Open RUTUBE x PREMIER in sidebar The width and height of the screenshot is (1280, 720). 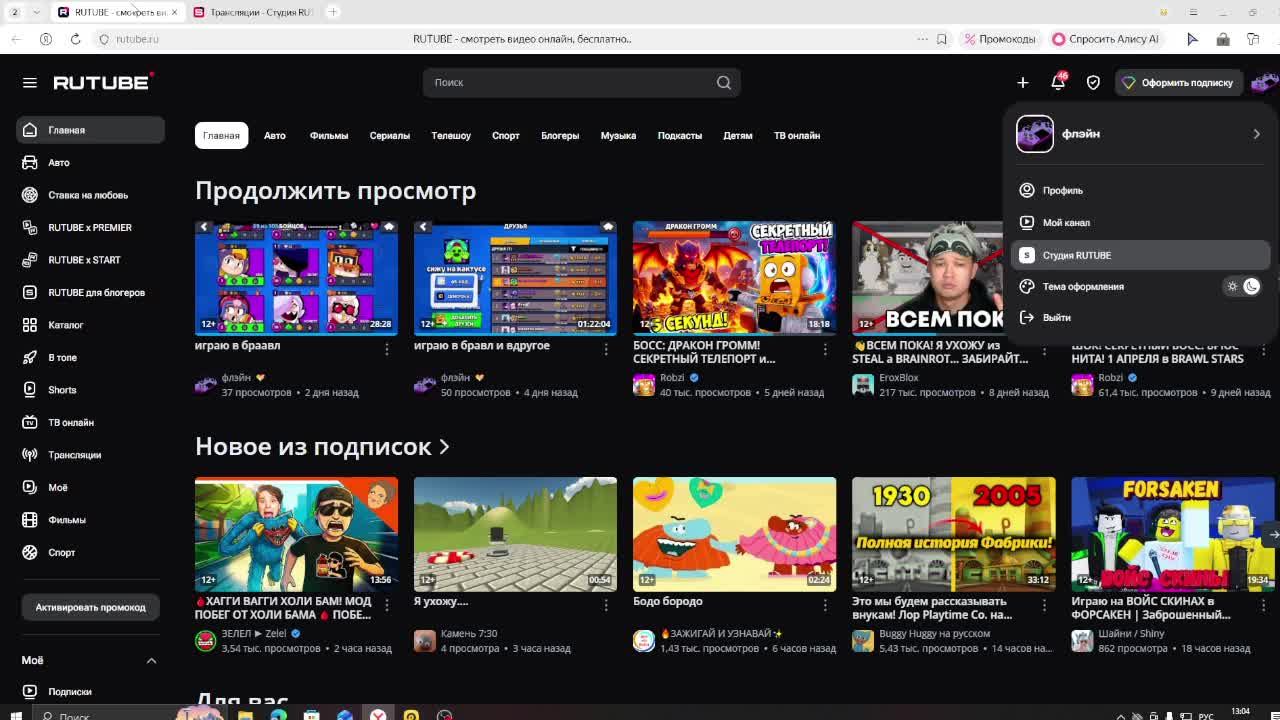tap(90, 227)
